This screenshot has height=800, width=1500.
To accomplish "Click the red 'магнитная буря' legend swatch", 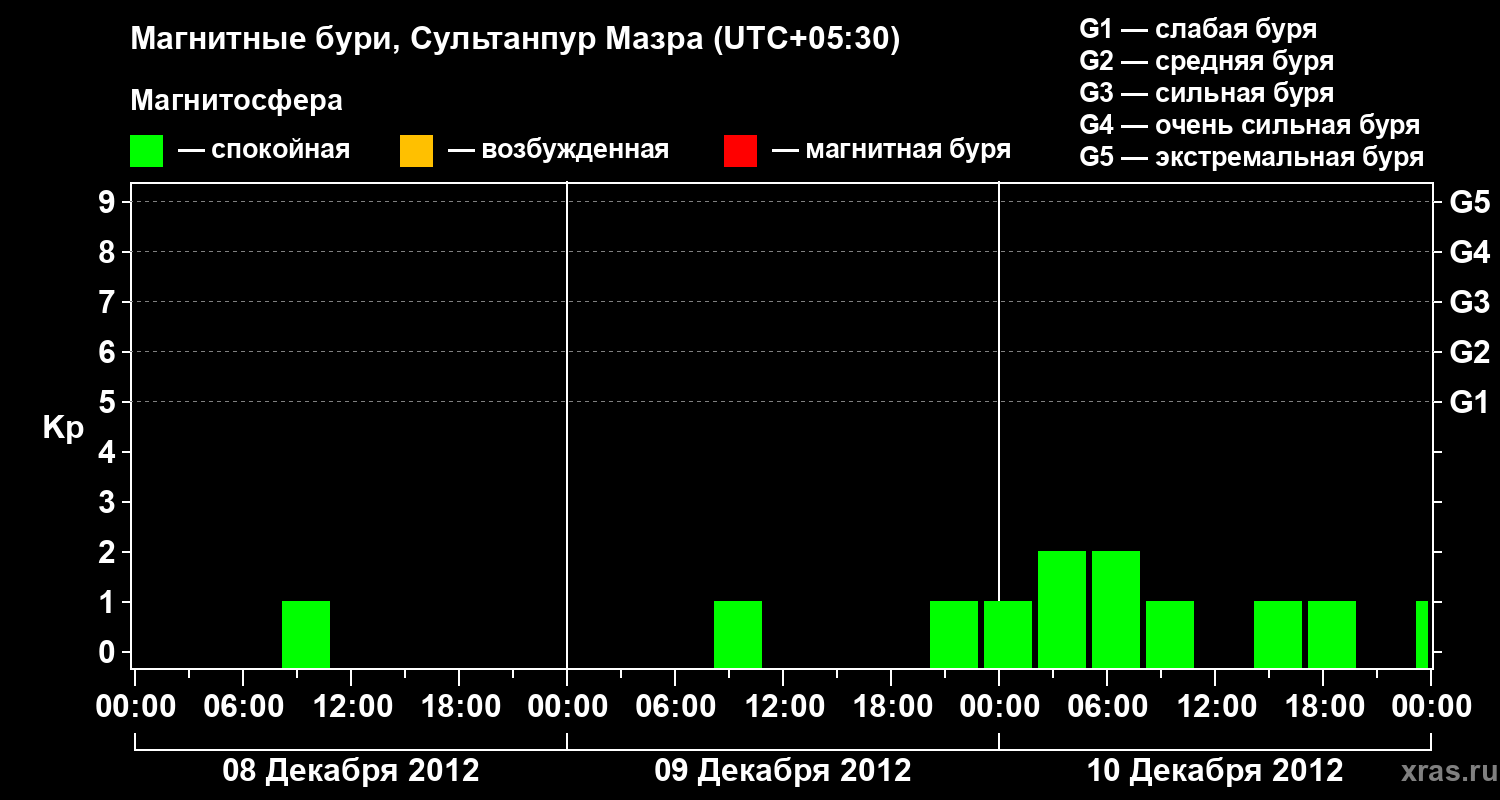I will click(x=740, y=151).
